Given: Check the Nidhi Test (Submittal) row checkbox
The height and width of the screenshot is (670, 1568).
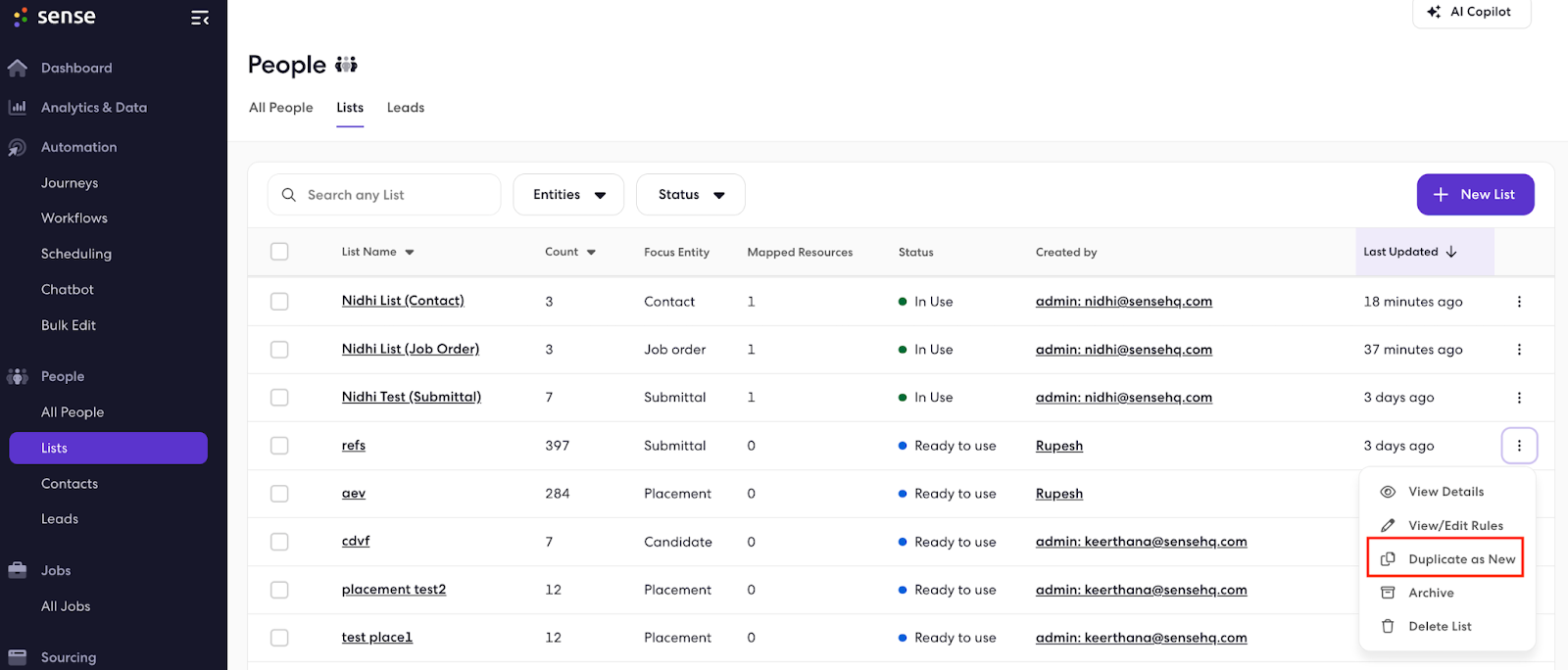Looking at the screenshot, I should [279, 398].
